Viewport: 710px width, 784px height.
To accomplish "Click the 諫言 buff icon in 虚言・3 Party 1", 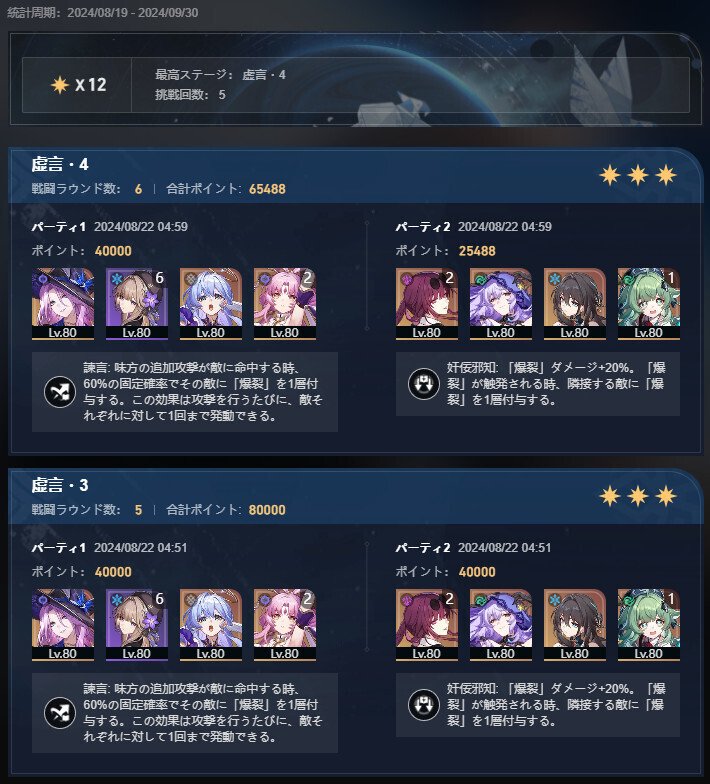I will [x=60, y=713].
